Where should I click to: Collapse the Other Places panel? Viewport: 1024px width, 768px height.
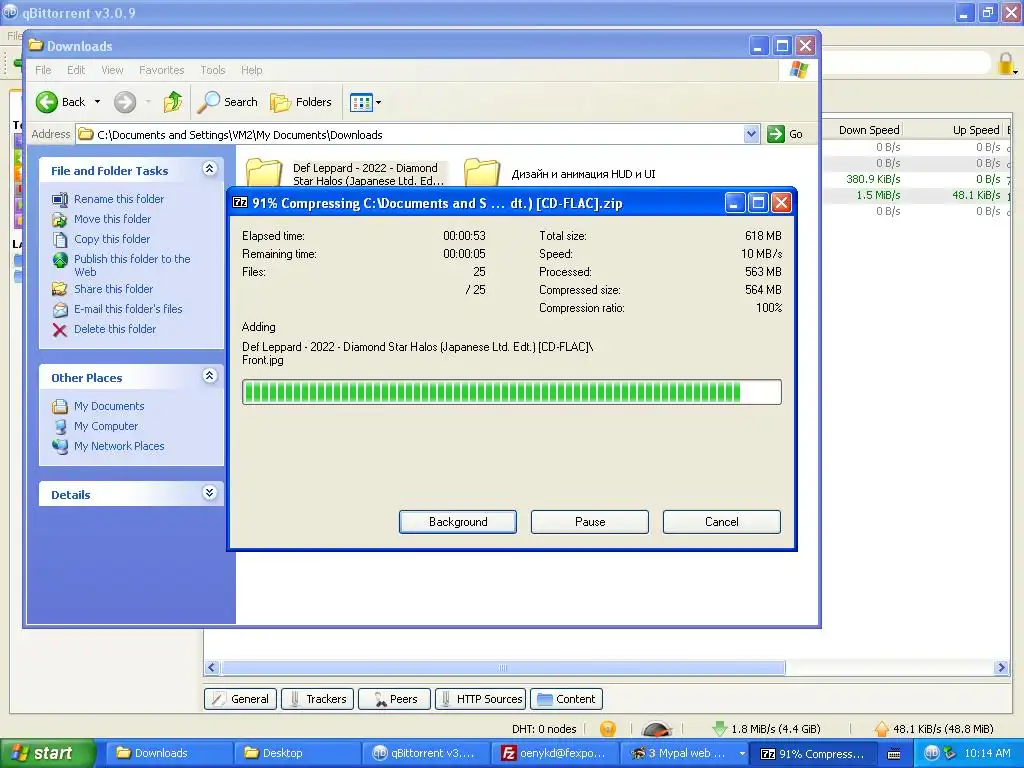pos(209,376)
